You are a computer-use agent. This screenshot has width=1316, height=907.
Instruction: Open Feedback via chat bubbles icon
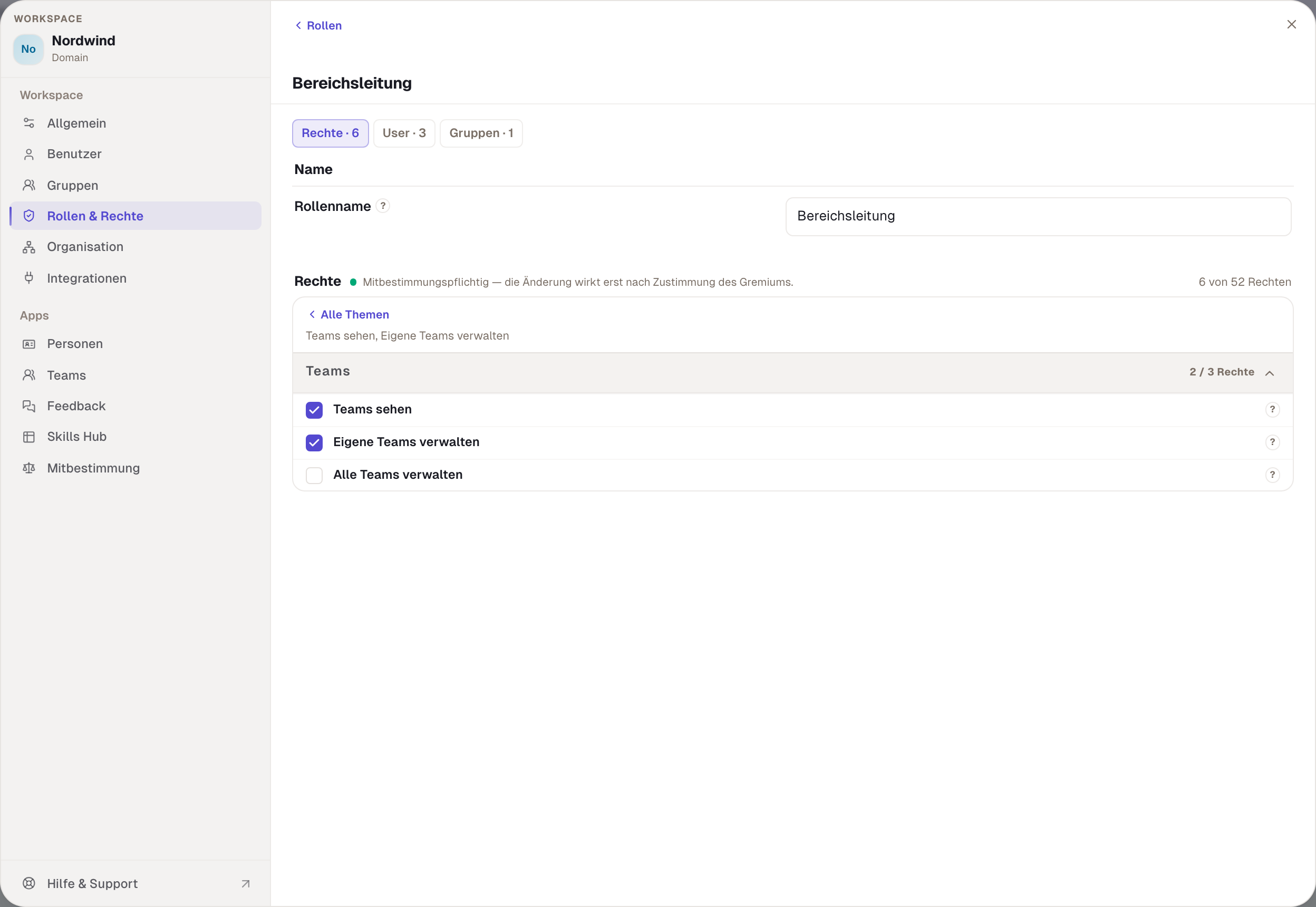(x=29, y=406)
